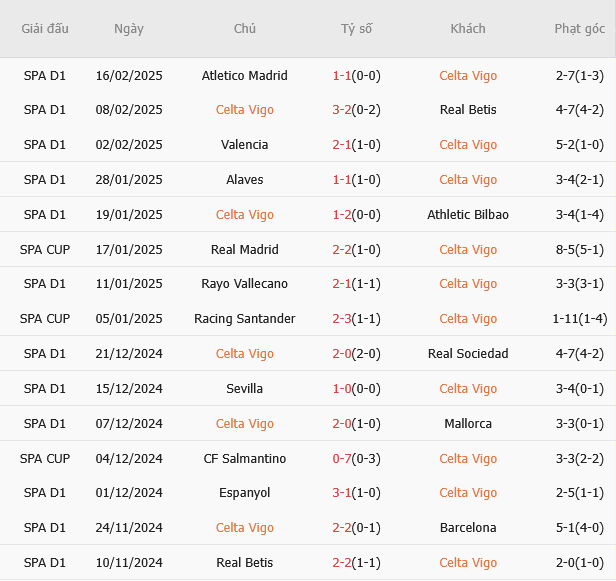Open Racing Santander team link
Viewport: 616px width, 581px height.
(x=244, y=319)
